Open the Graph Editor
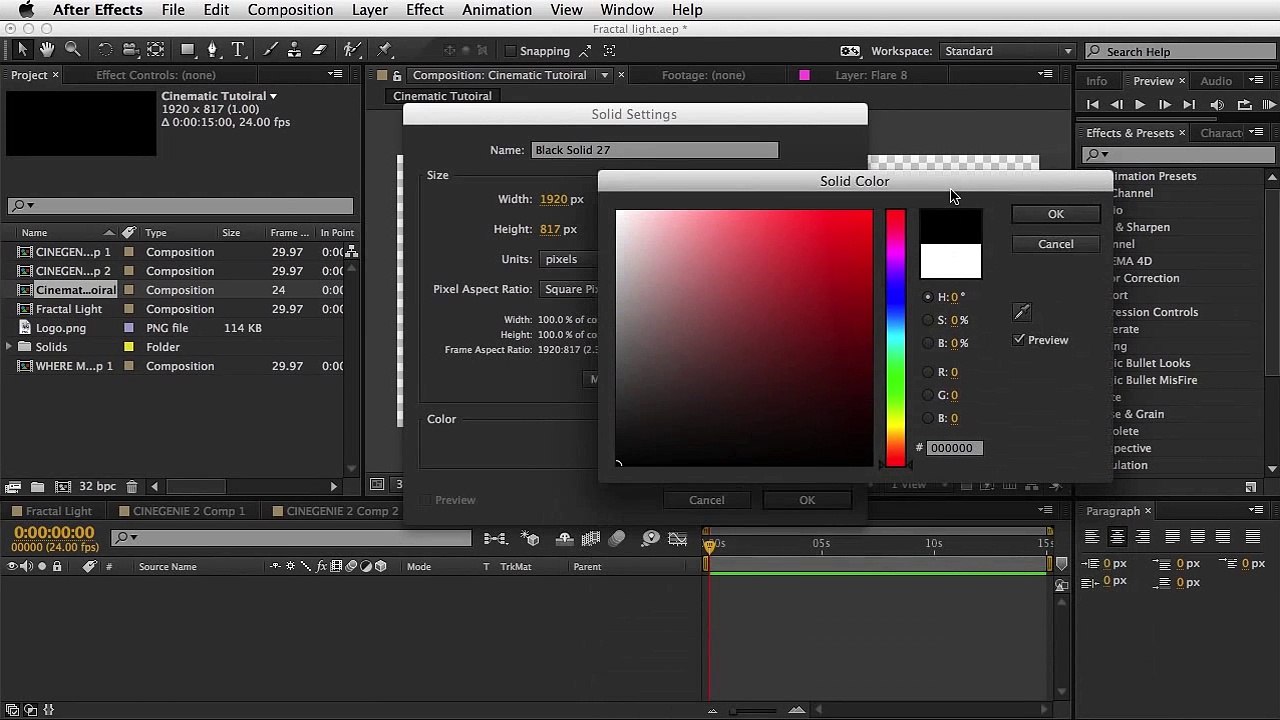1280x720 pixels. [678, 539]
